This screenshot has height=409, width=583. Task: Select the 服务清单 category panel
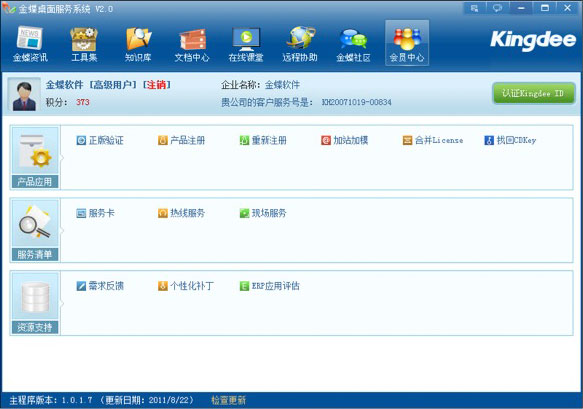35,231
